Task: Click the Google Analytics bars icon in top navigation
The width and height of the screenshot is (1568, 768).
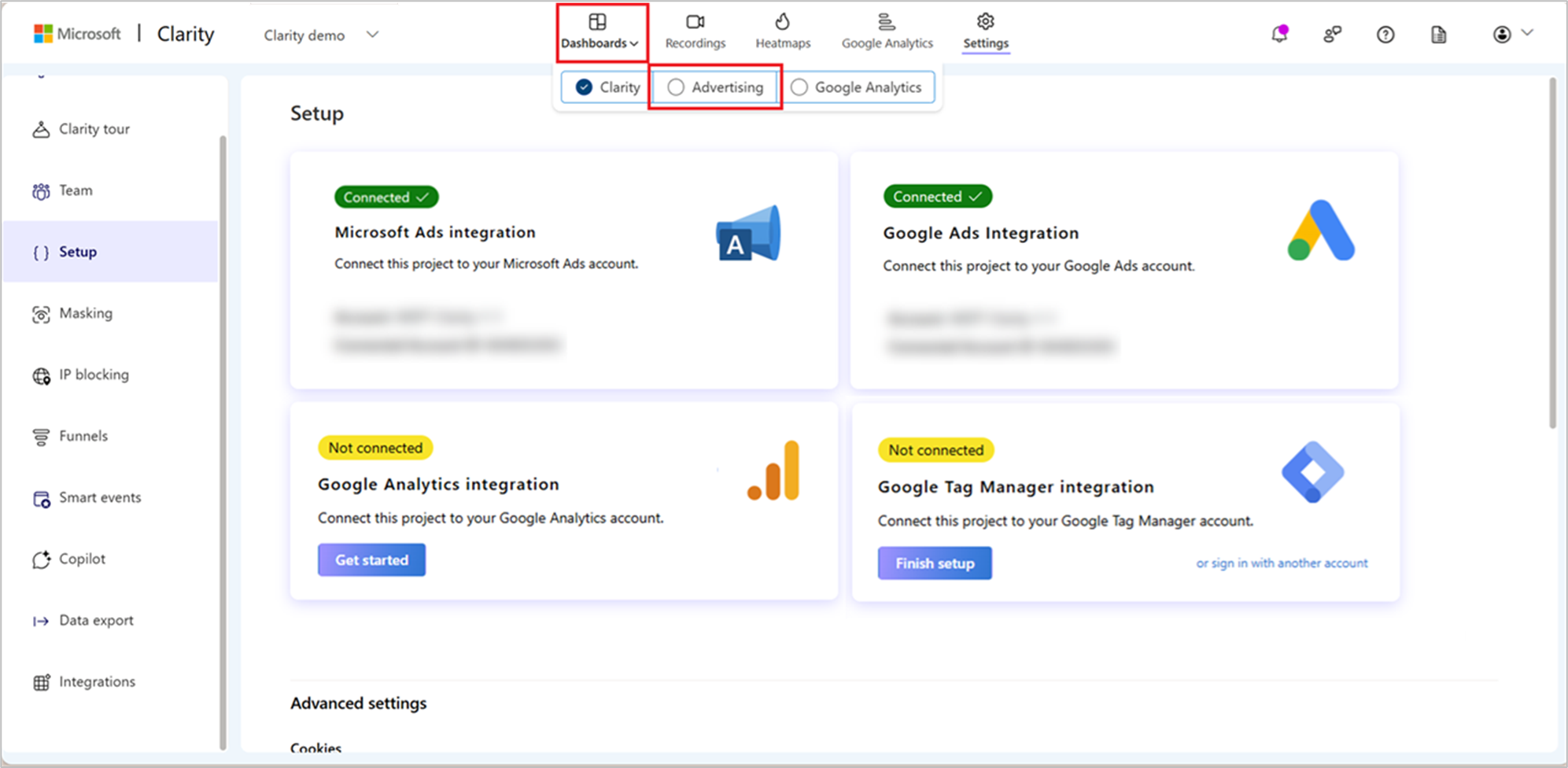Action: tap(887, 21)
